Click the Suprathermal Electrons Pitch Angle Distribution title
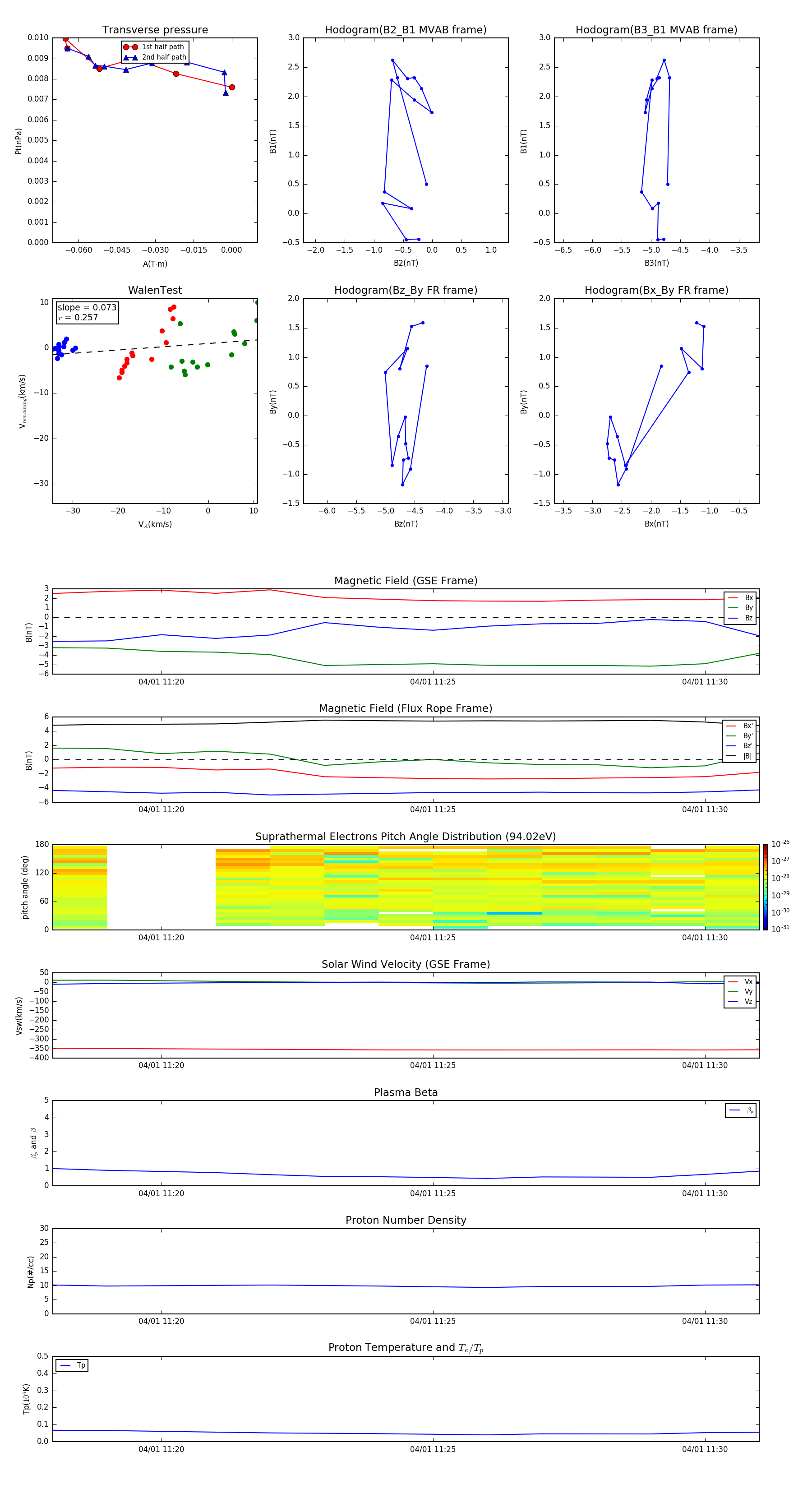The height and width of the screenshot is (1489, 812). point(406,837)
